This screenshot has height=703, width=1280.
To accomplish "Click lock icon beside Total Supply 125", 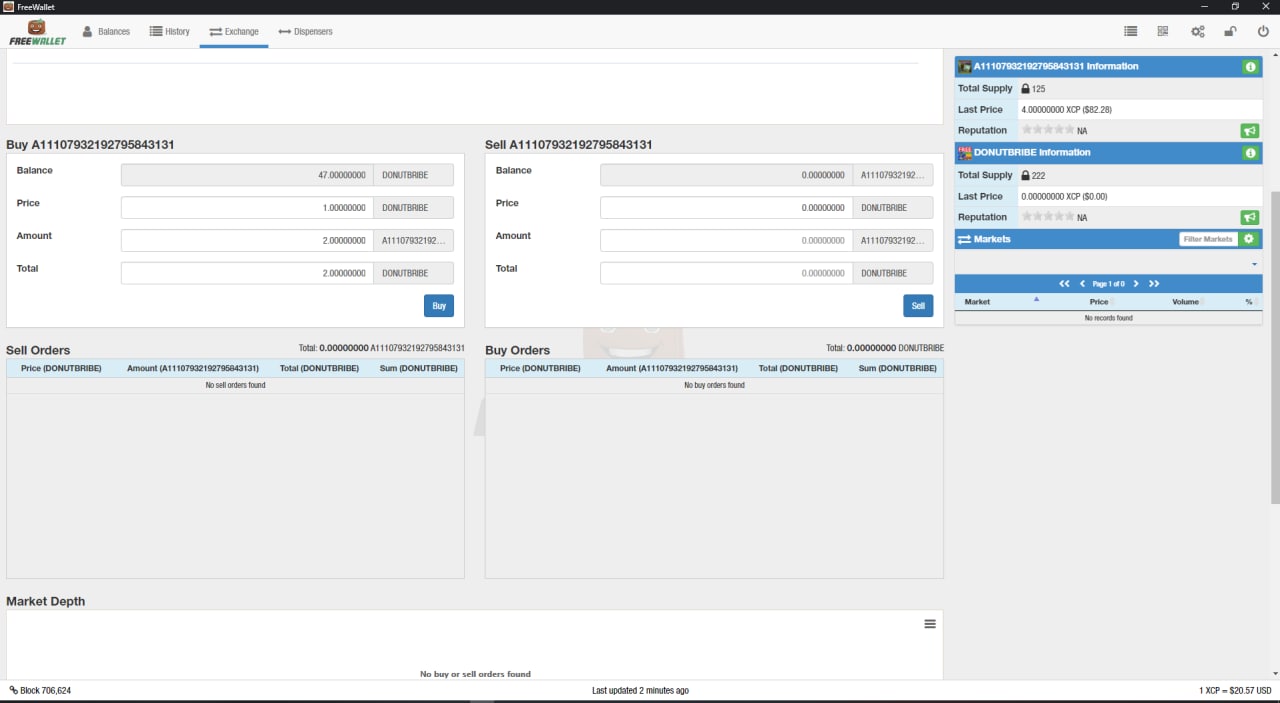I will tap(1025, 89).
